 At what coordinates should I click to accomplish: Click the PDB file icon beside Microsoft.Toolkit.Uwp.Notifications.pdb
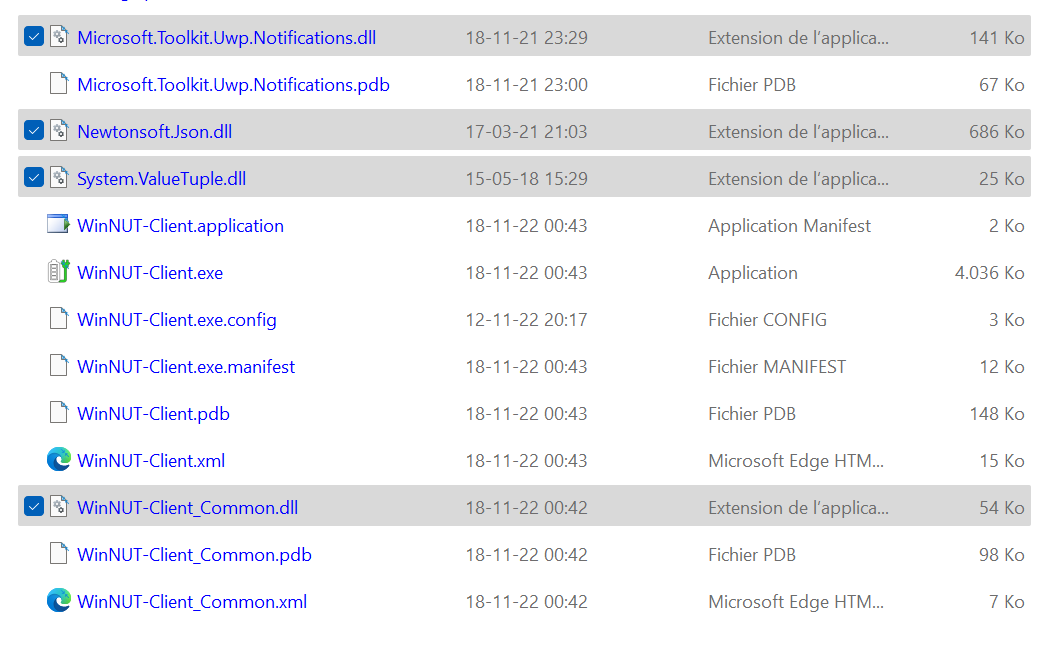58,84
